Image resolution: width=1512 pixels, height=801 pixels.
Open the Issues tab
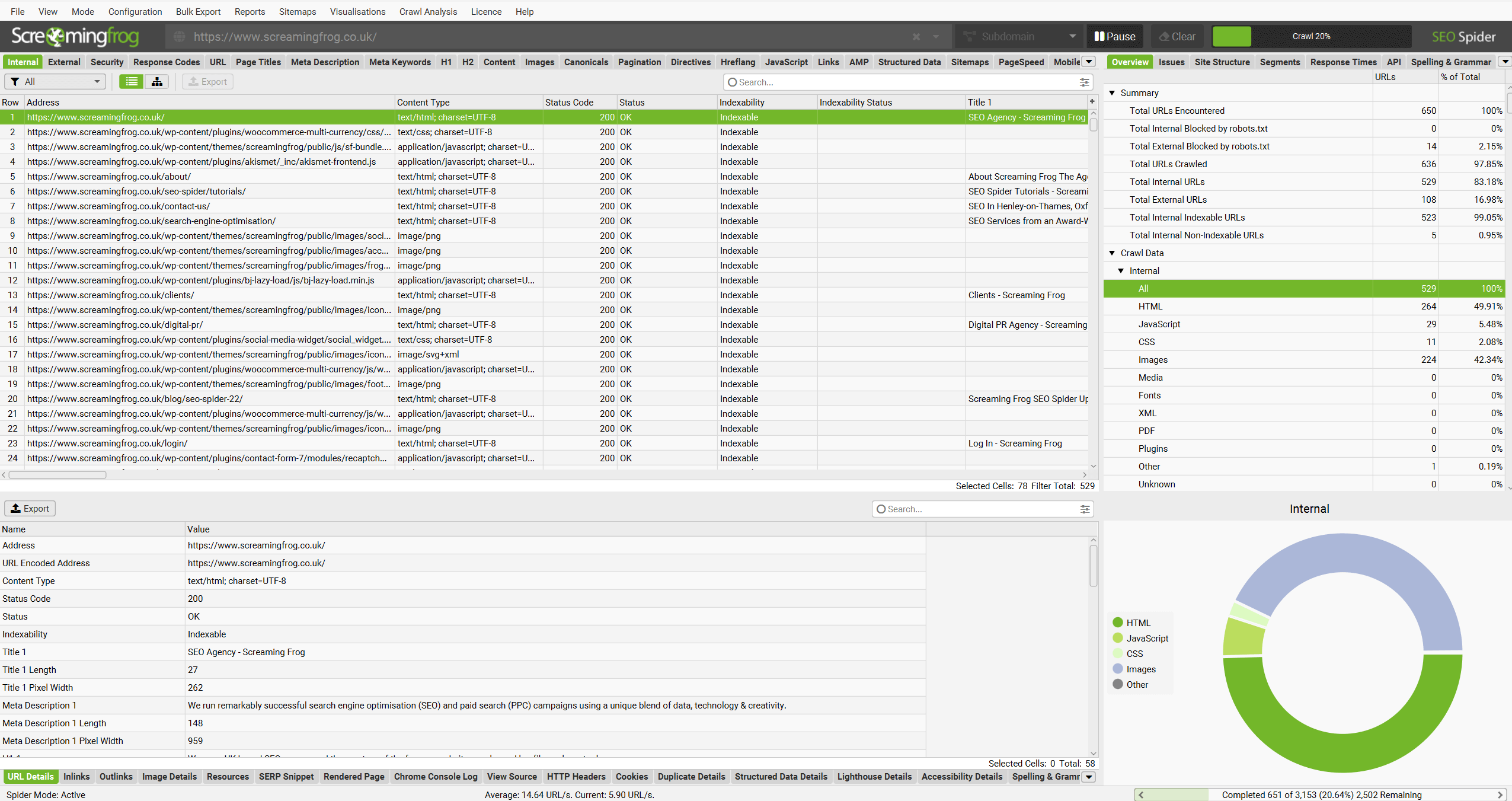1171,62
